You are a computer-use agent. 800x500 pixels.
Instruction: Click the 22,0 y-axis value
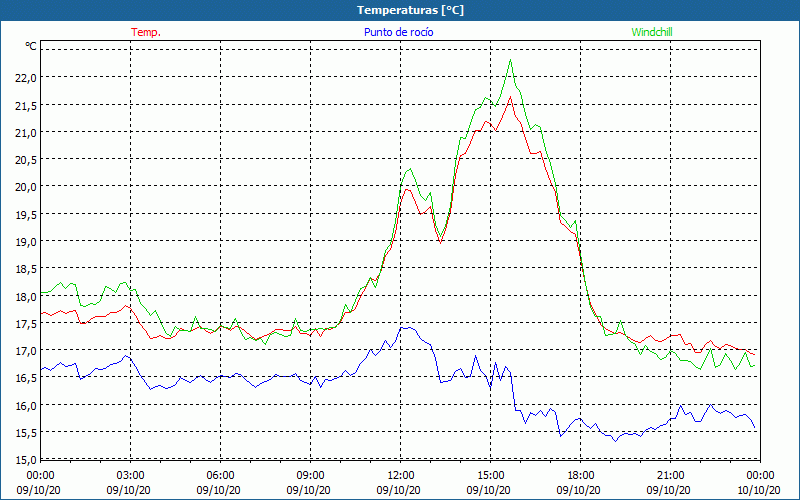click(26, 78)
